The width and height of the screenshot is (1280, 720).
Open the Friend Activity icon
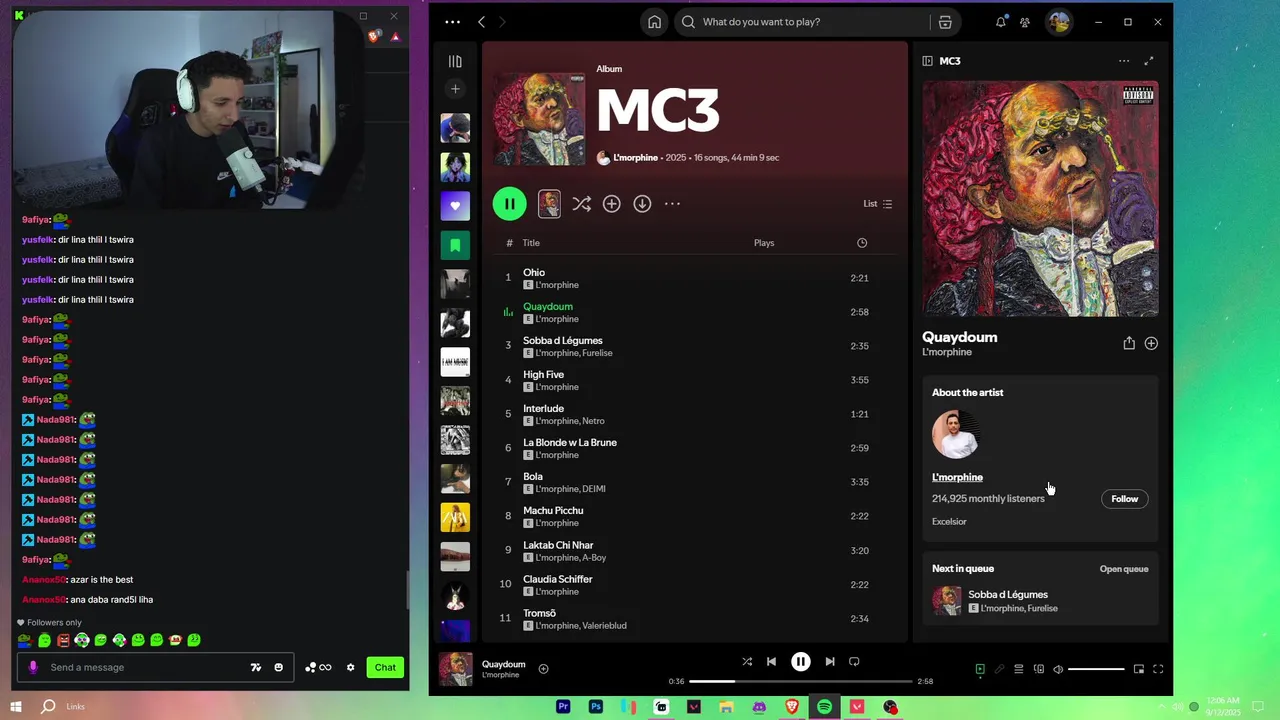tap(1025, 22)
